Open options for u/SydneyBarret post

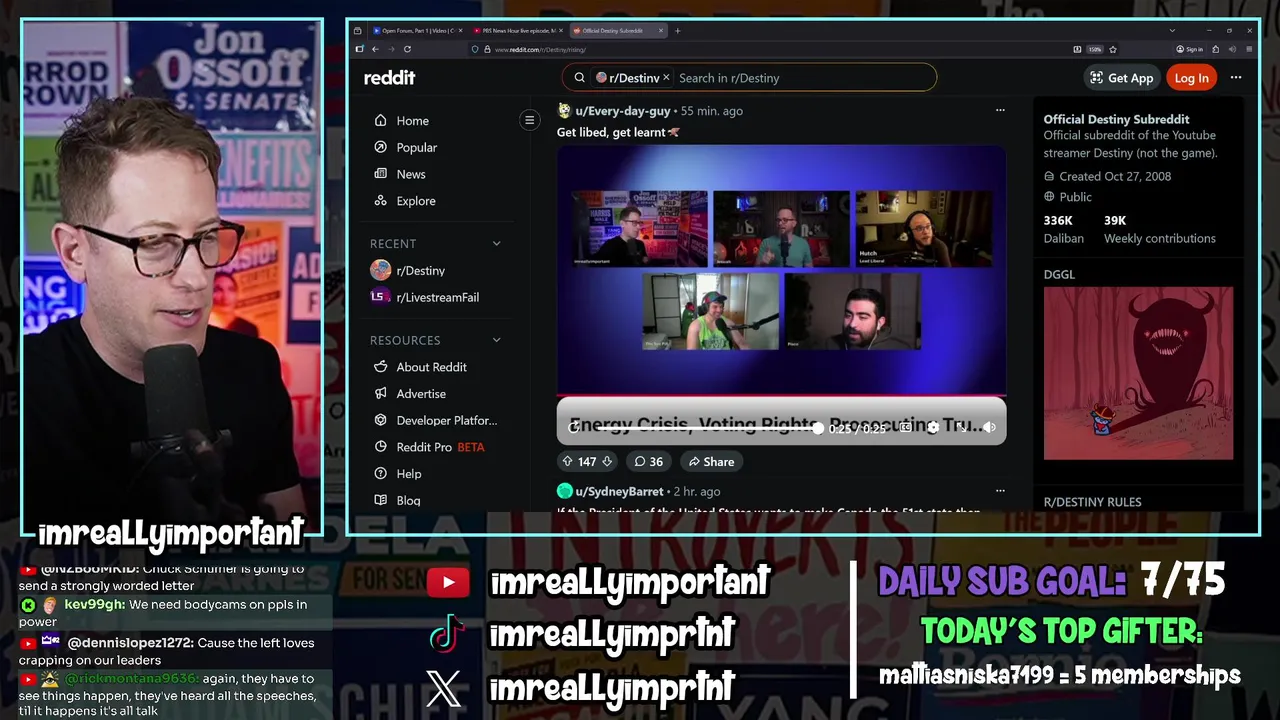click(x=999, y=491)
